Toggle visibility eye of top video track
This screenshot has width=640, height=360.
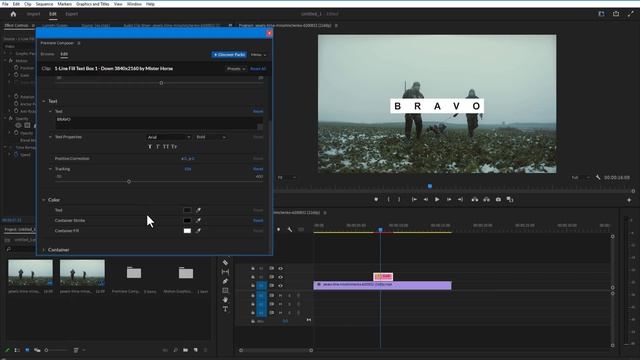click(280, 268)
